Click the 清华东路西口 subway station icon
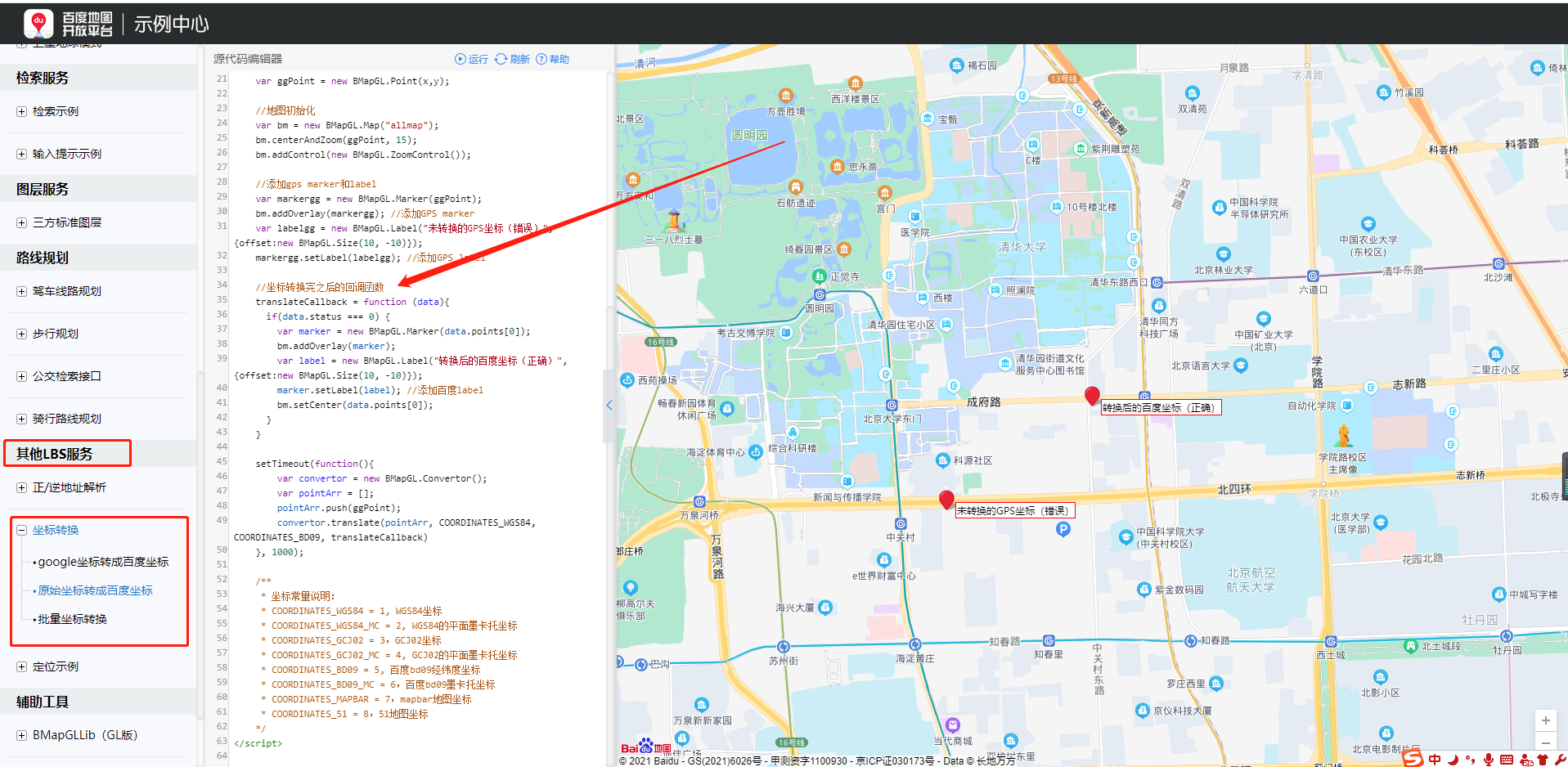The width and height of the screenshot is (1568, 767). pos(1157,283)
